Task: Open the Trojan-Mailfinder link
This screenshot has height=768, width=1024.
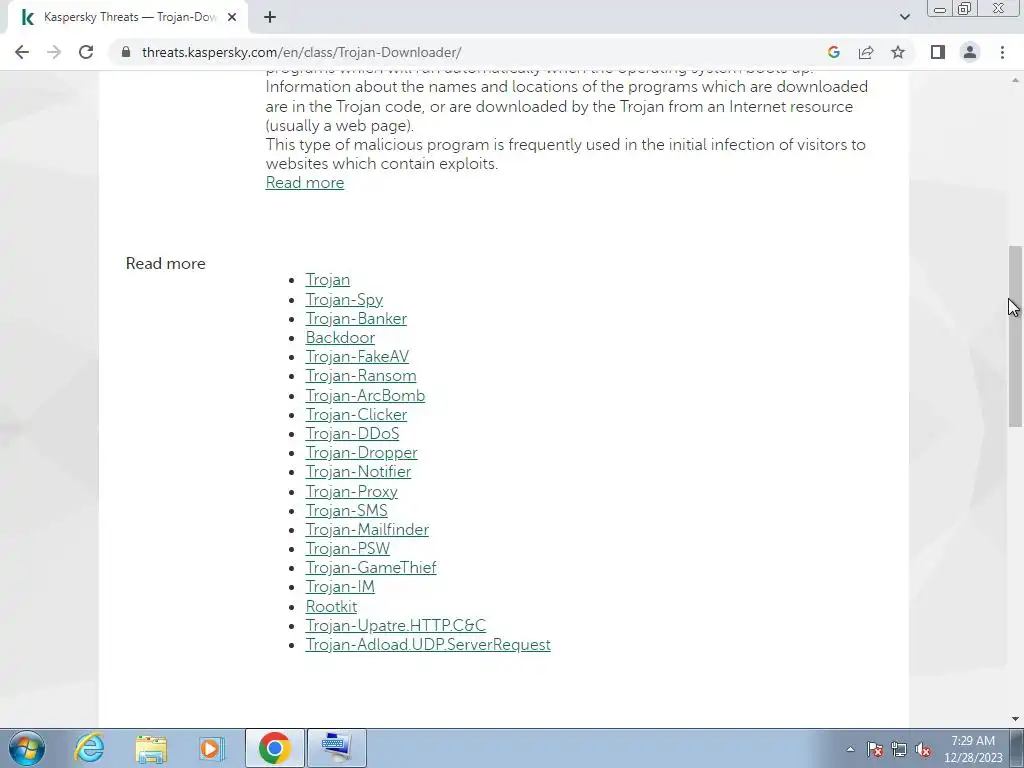Action: 367,529
